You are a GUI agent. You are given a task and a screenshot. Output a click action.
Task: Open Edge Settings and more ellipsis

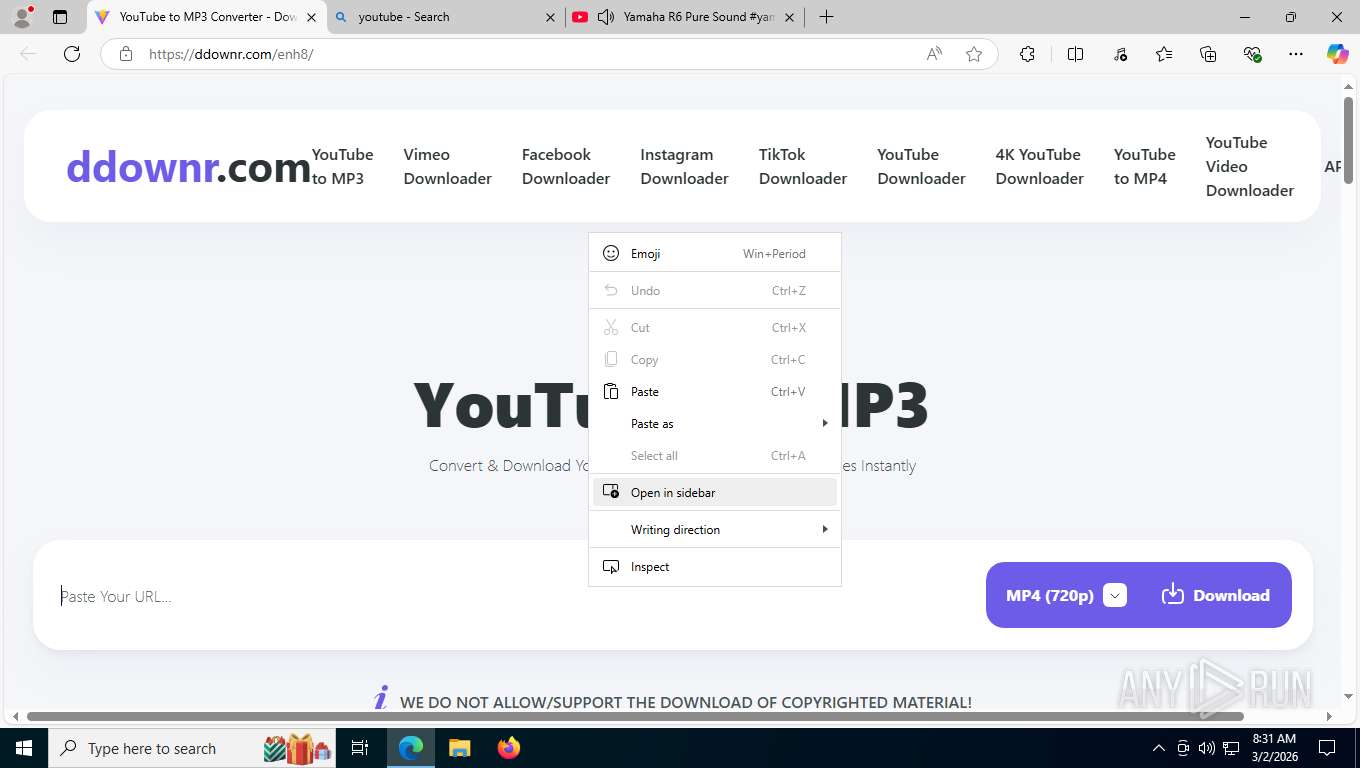pyautogui.click(x=1296, y=54)
